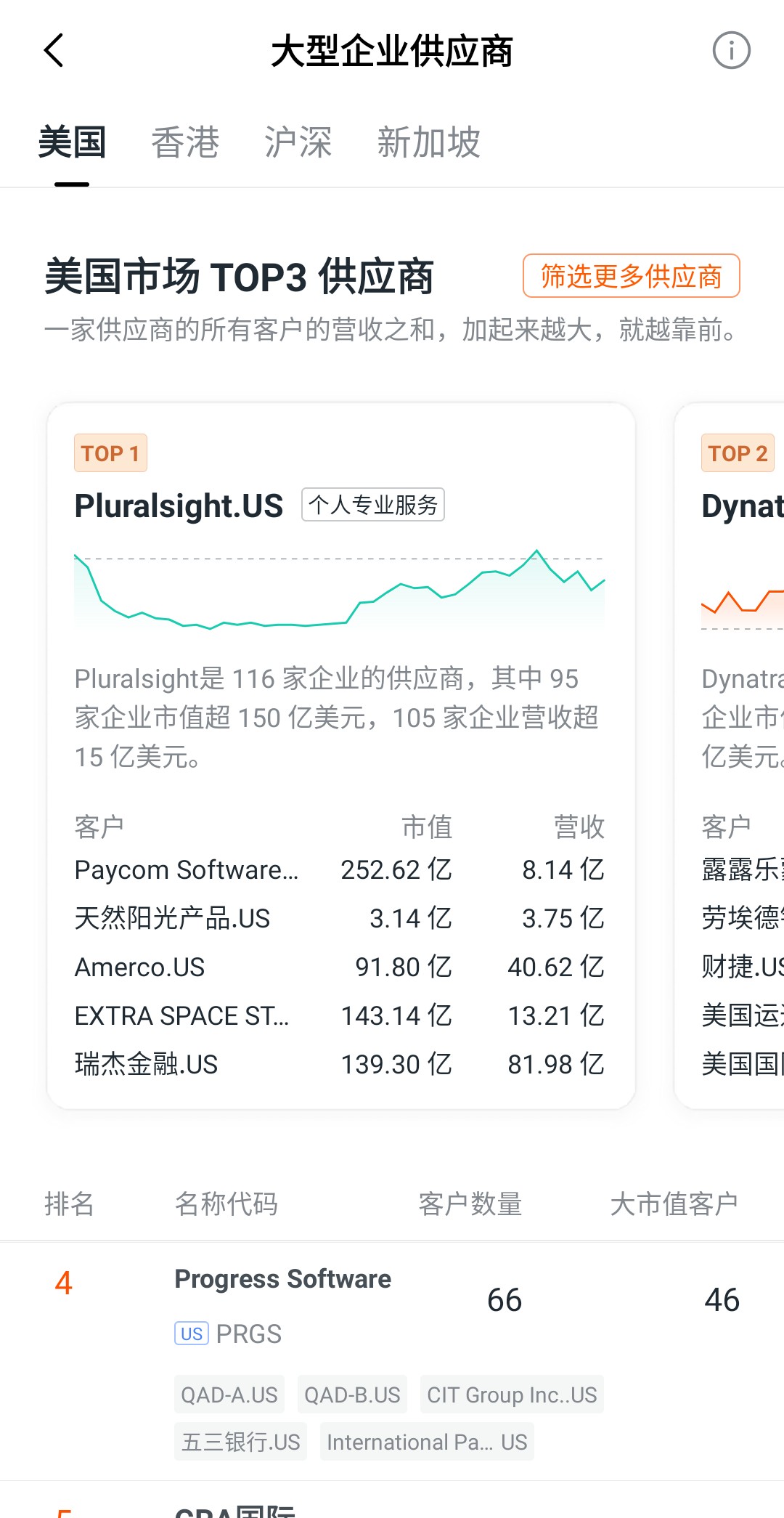Sort by the 客户数量 column header
The width and height of the screenshot is (784, 1518).
tap(470, 1204)
